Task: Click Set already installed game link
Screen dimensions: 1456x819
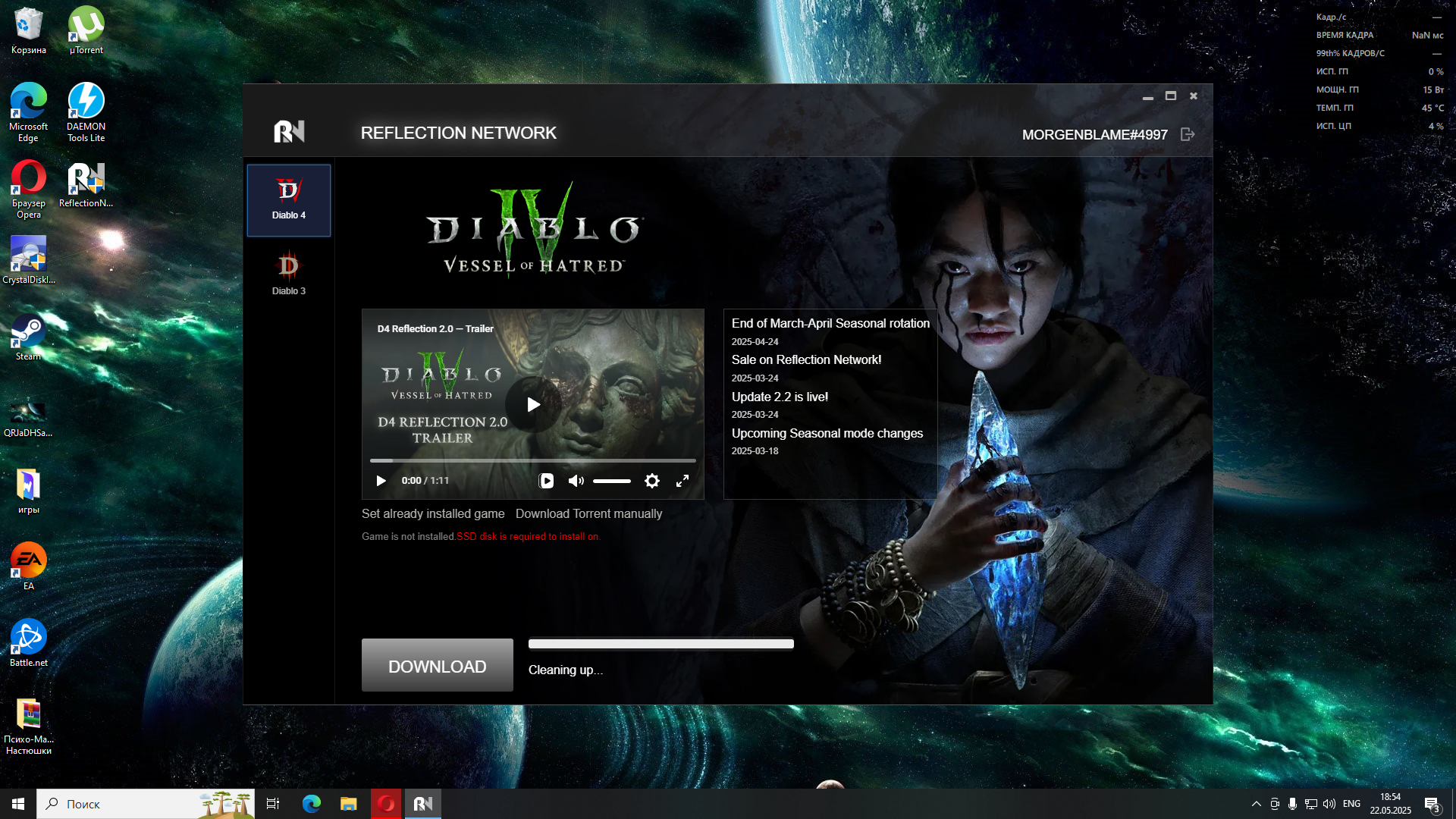Action: 433,513
